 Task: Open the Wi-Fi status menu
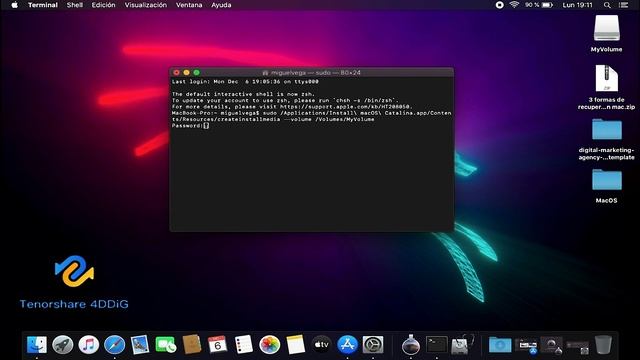tap(514, 5)
